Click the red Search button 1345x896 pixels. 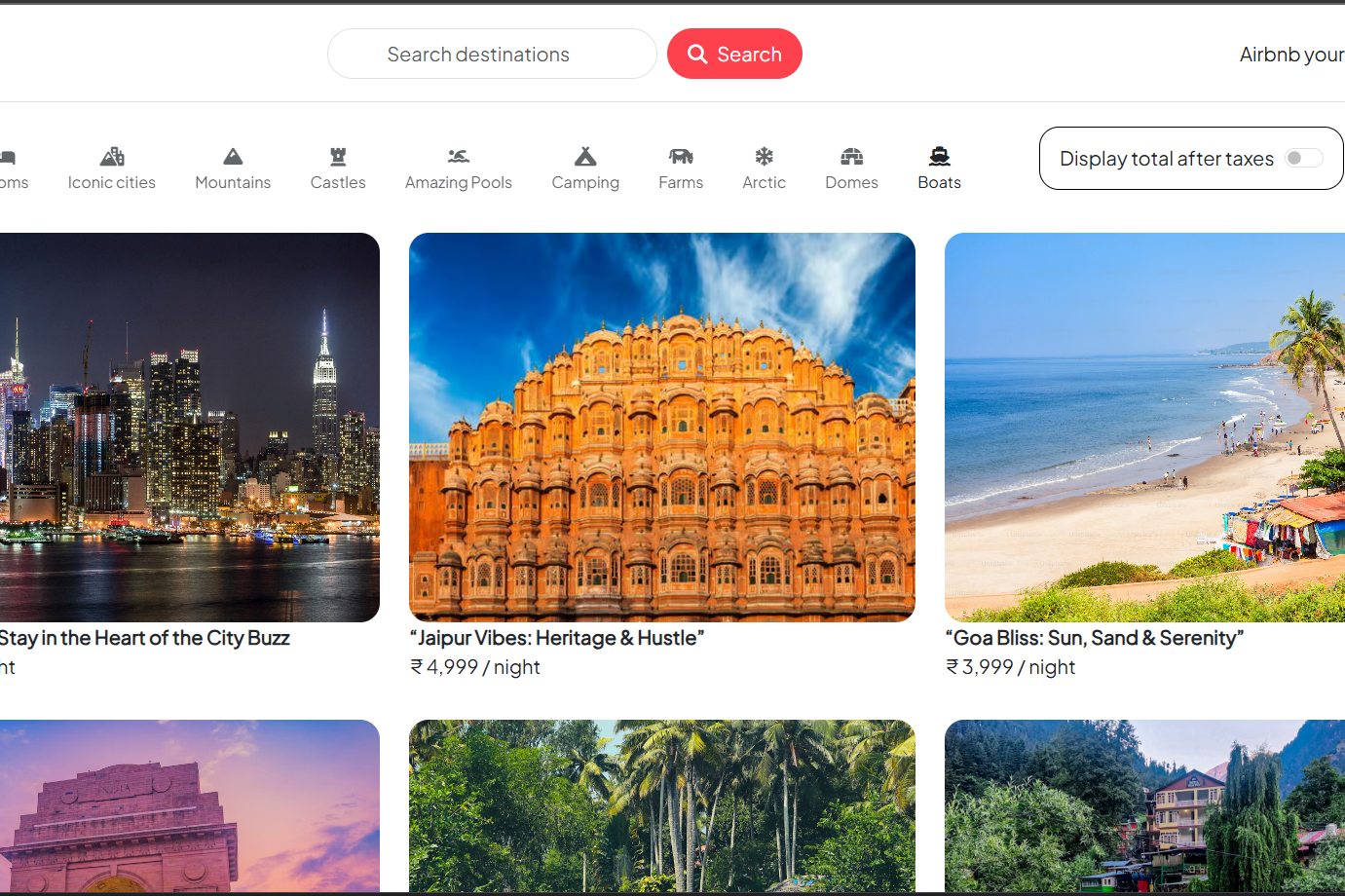click(734, 54)
